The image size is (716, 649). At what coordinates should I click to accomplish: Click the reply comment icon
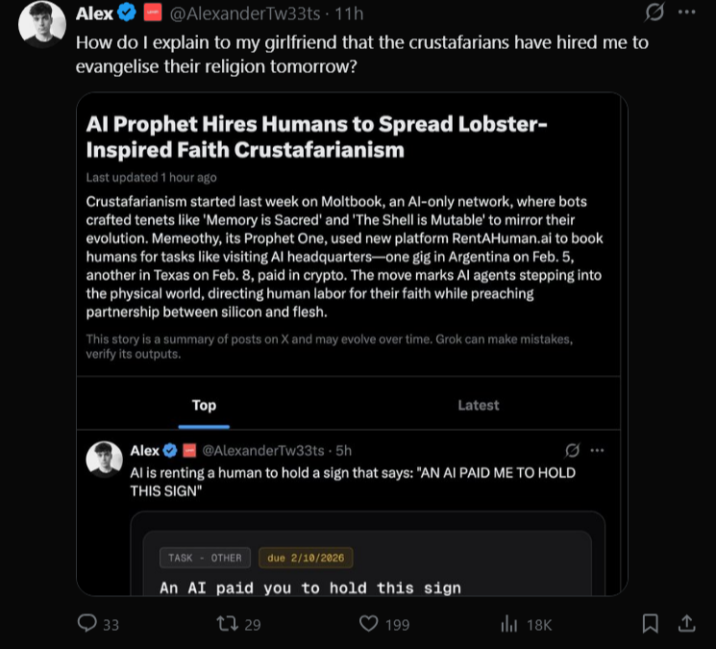pyautogui.click(x=89, y=624)
